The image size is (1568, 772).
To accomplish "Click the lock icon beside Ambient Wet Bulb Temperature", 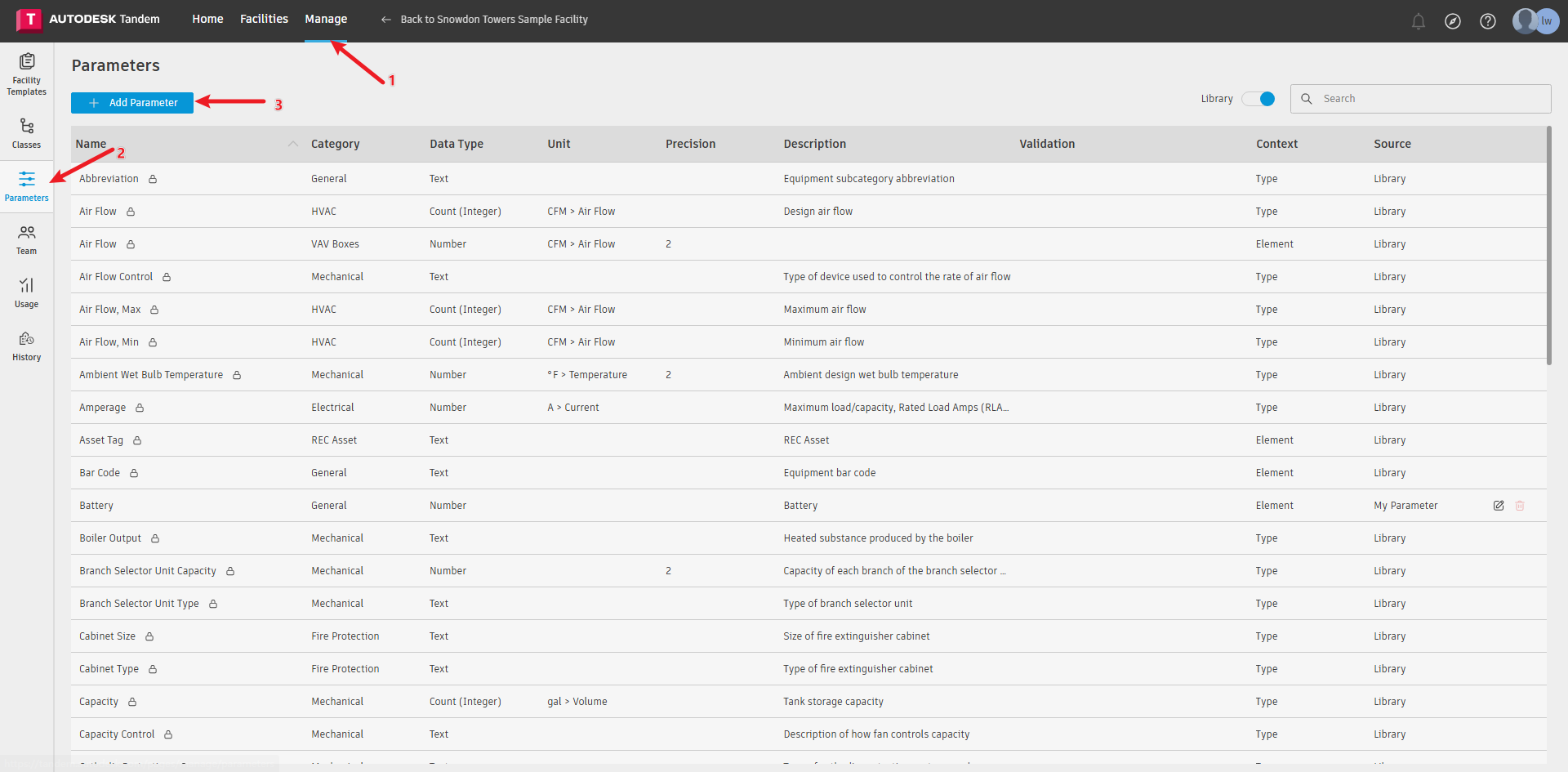I will point(237,375).
